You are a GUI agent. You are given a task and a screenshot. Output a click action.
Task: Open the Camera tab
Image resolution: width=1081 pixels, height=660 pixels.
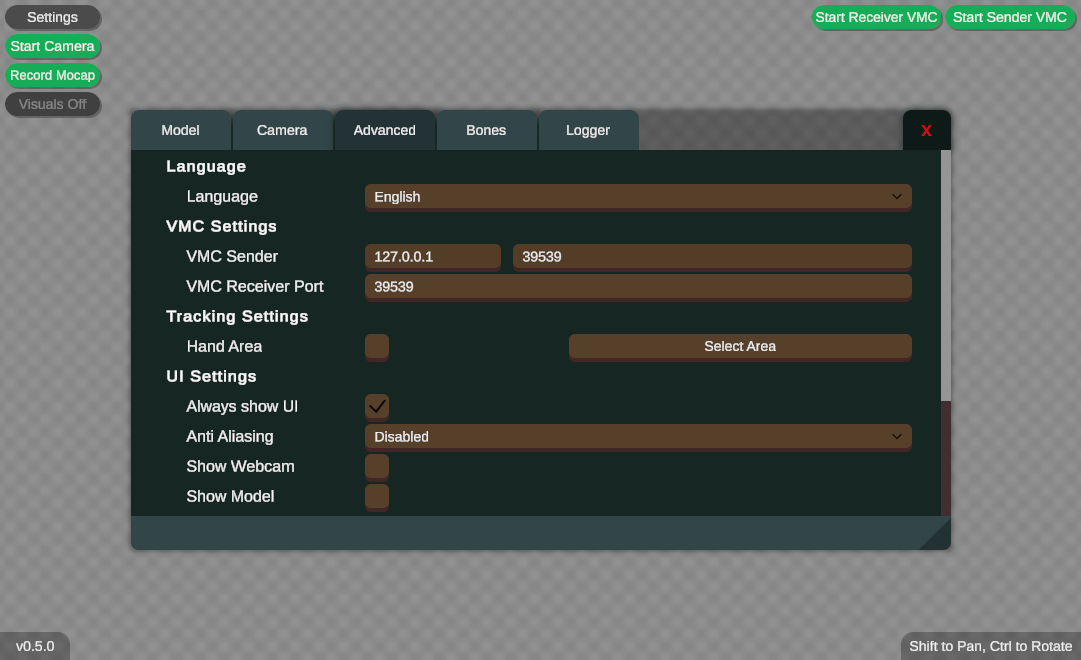tap(282, 131)
